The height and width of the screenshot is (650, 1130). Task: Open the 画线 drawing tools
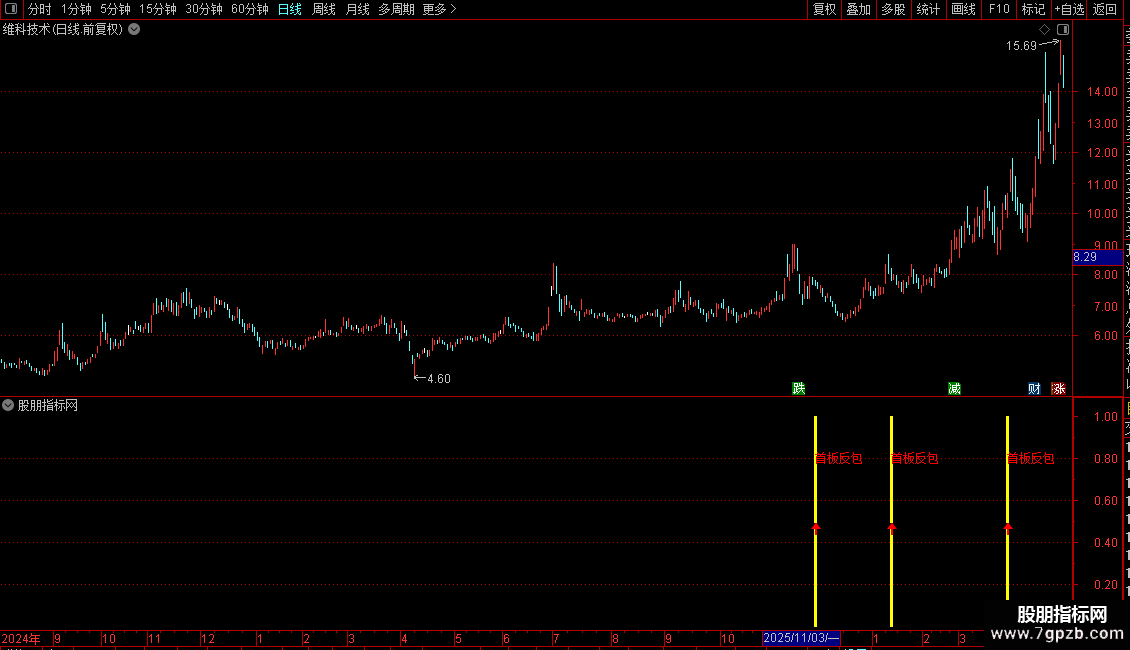pyautogui.click(x=964, y=9)
